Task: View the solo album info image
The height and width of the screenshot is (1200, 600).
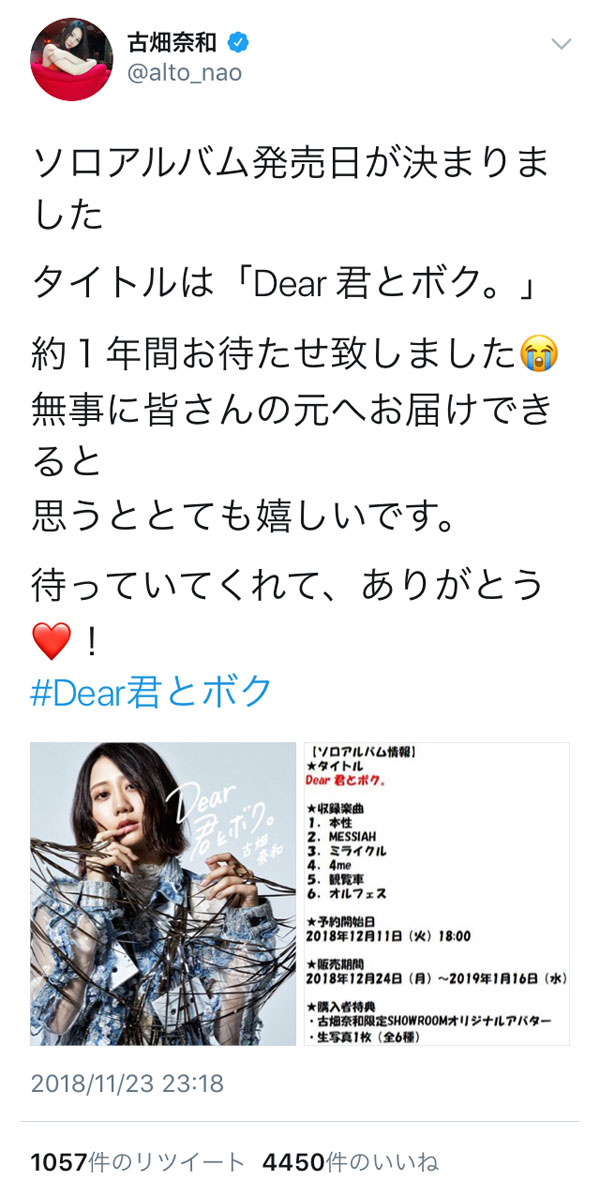Action: [436, 893]
